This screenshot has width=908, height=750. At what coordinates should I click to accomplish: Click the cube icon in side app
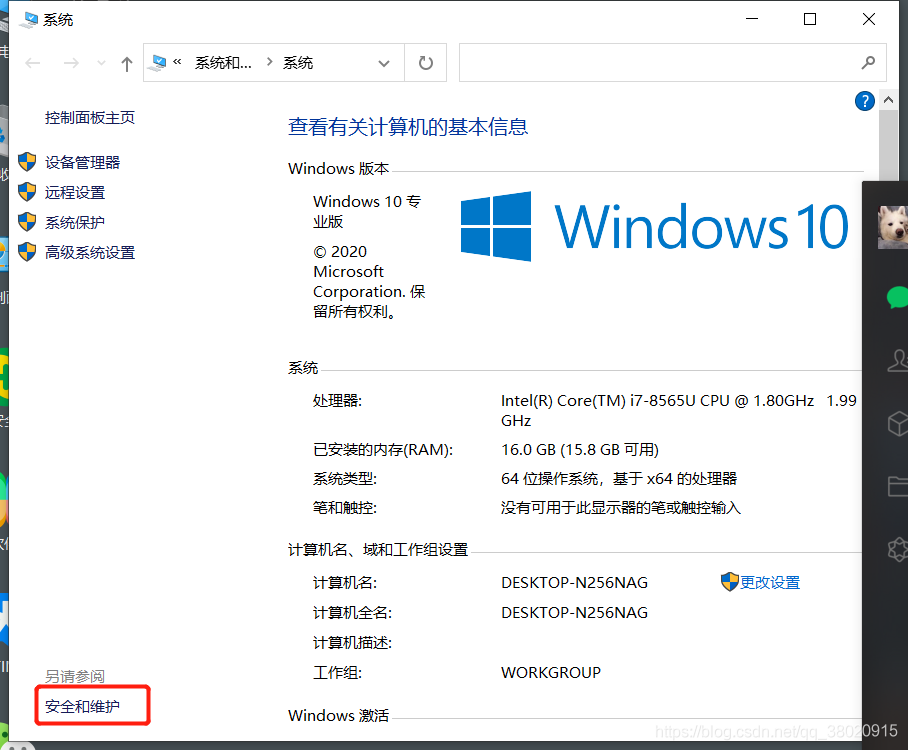pyautogui.click(x=898, y=423)
